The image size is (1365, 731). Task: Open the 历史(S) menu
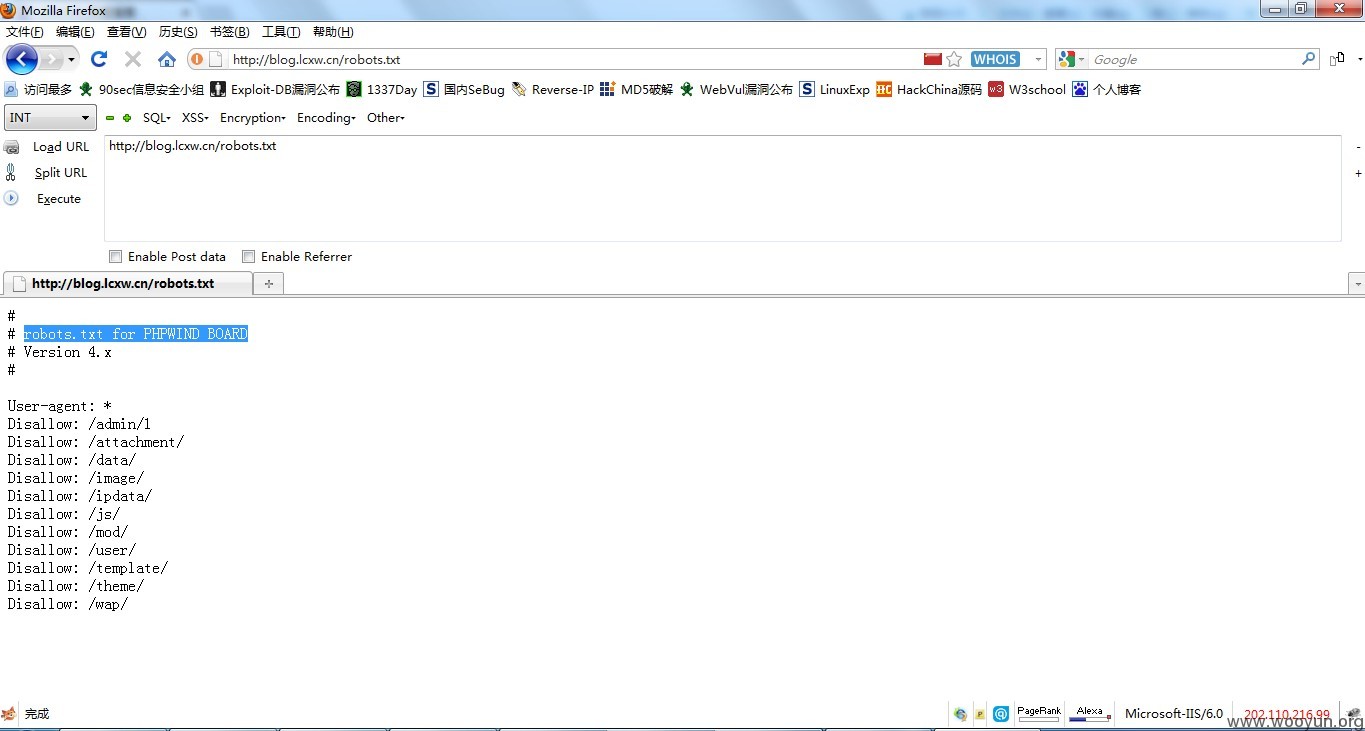click(178, 32)
